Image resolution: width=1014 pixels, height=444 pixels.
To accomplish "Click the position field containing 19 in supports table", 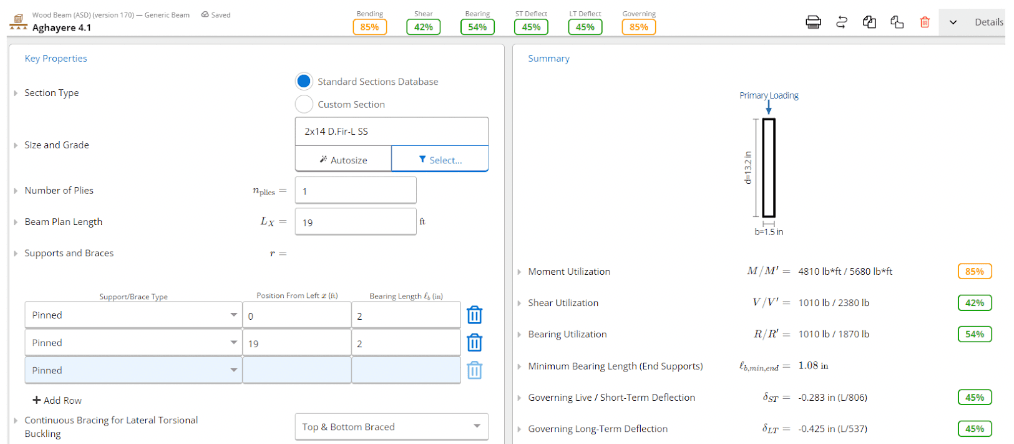I will 297,343.
